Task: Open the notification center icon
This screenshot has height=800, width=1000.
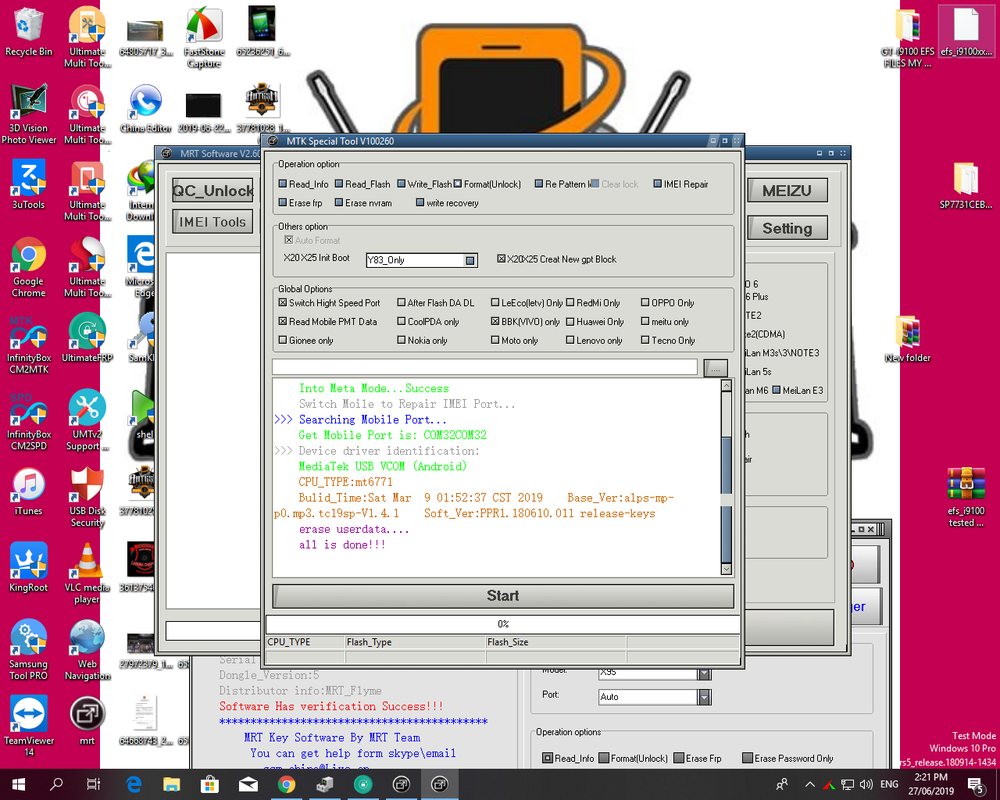Action: click(x=976, y=784)
